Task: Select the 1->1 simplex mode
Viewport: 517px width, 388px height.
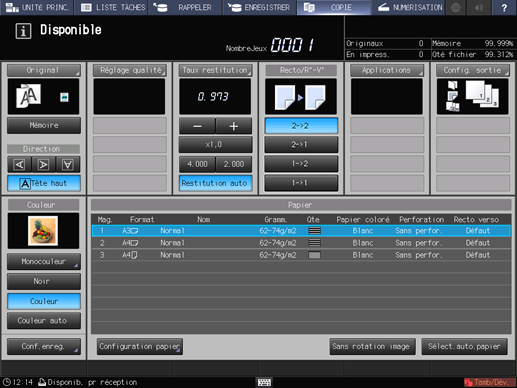Action: [301, 183]
